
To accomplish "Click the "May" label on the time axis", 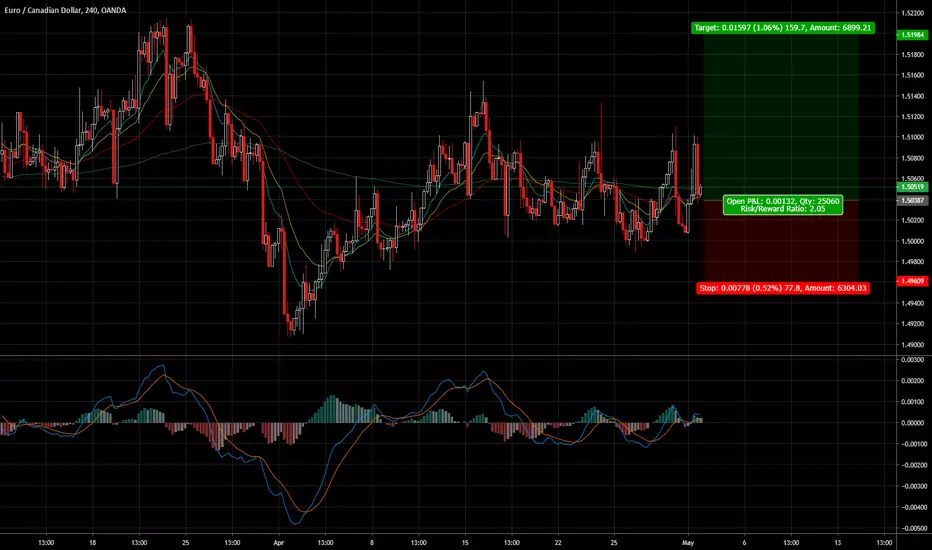I will coord(688,543).
